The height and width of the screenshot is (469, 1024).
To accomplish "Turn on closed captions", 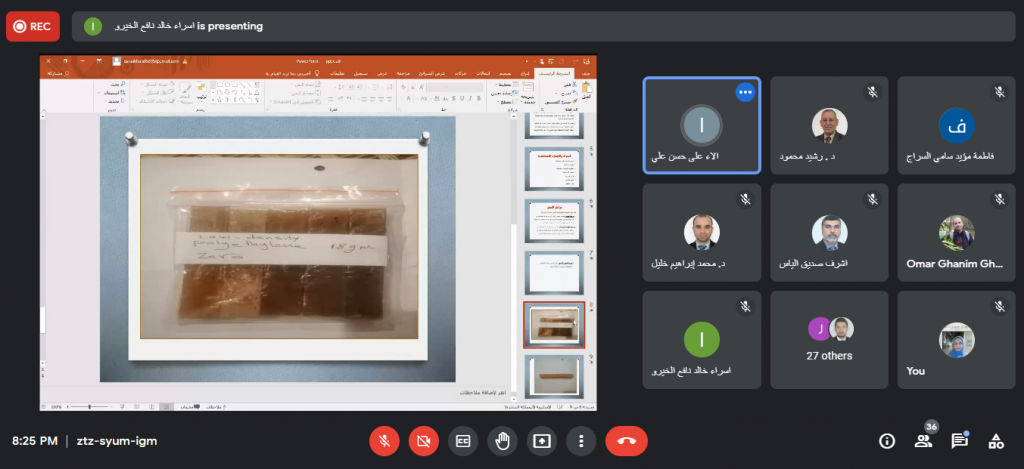I will (462, 440).
